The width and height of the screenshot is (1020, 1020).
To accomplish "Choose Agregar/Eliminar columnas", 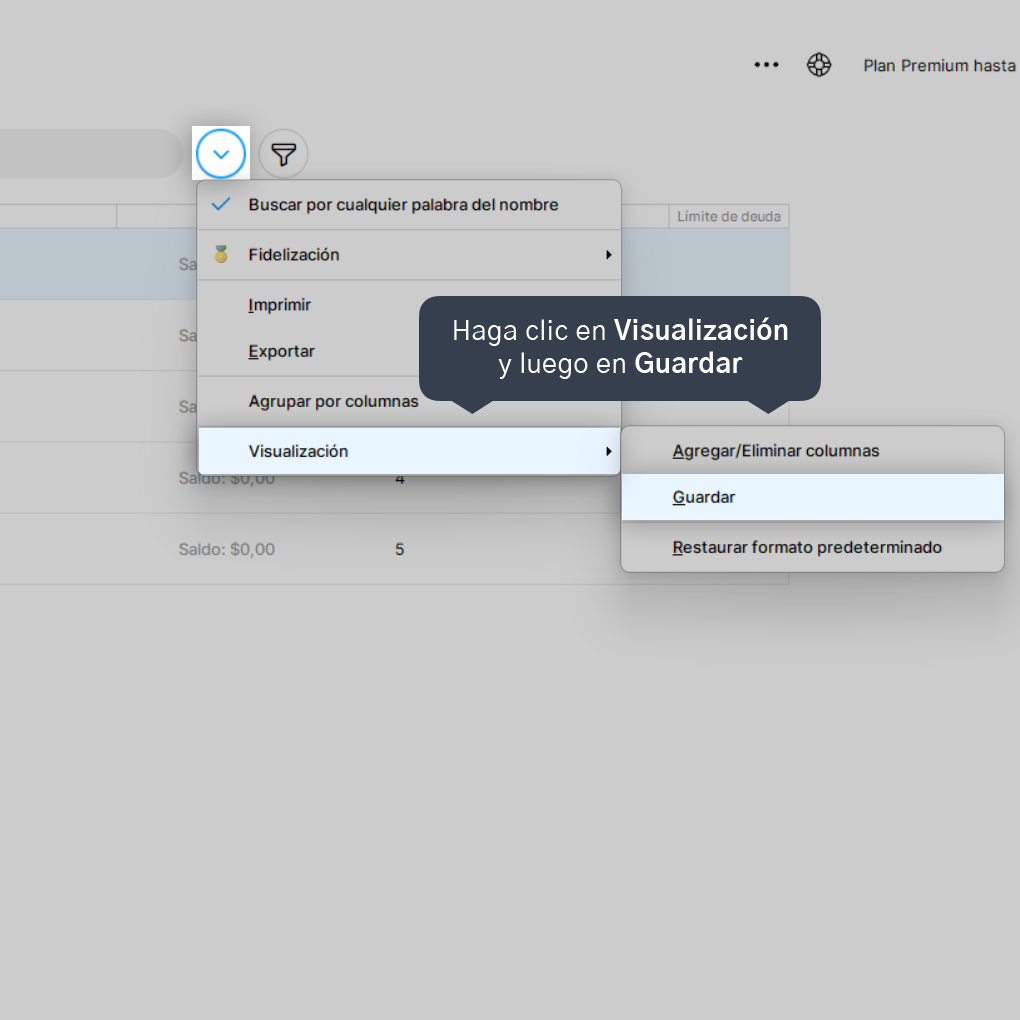I will point(812,451).
